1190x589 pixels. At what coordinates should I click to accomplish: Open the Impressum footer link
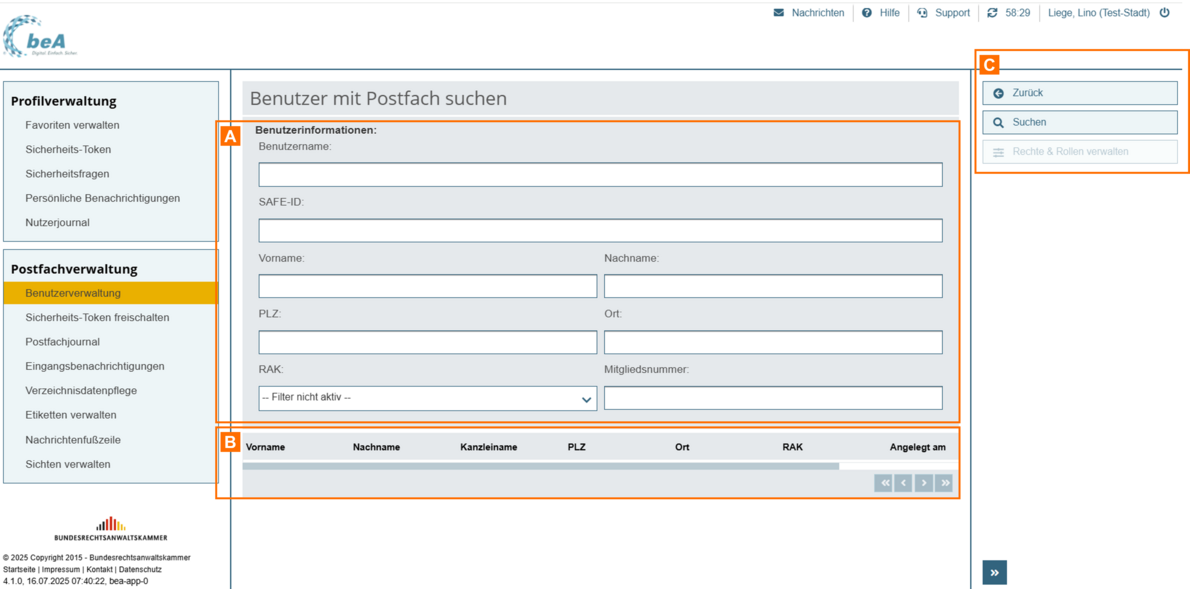61,569
